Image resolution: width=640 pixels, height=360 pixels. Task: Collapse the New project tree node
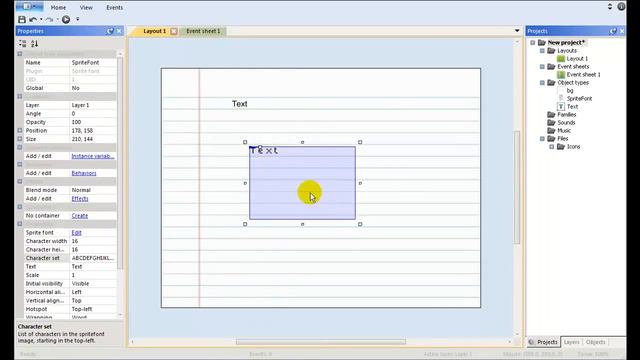tap(533, 42)
